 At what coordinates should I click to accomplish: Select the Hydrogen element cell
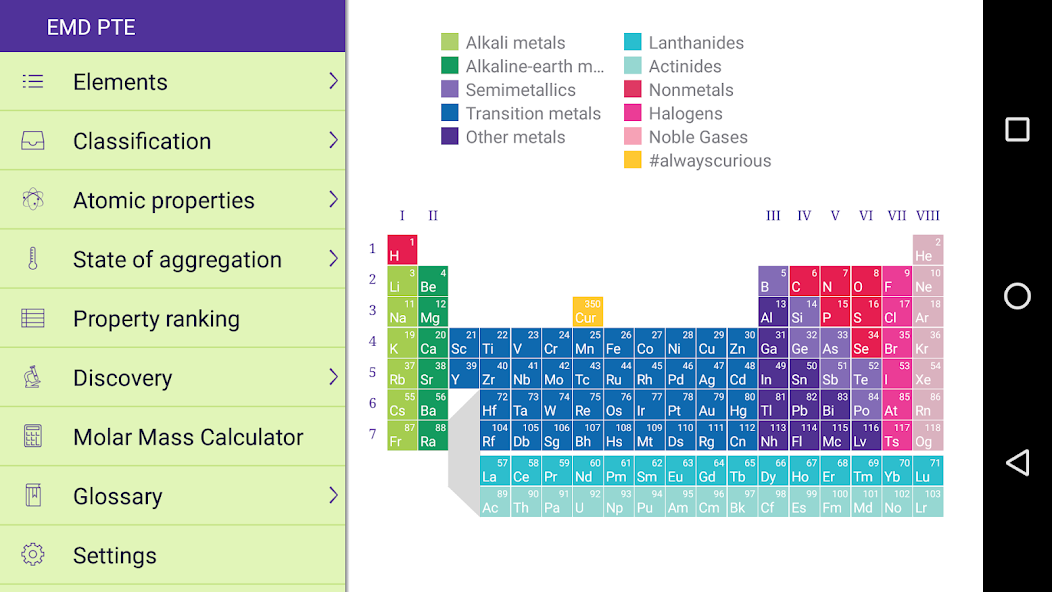click(402, 250)
